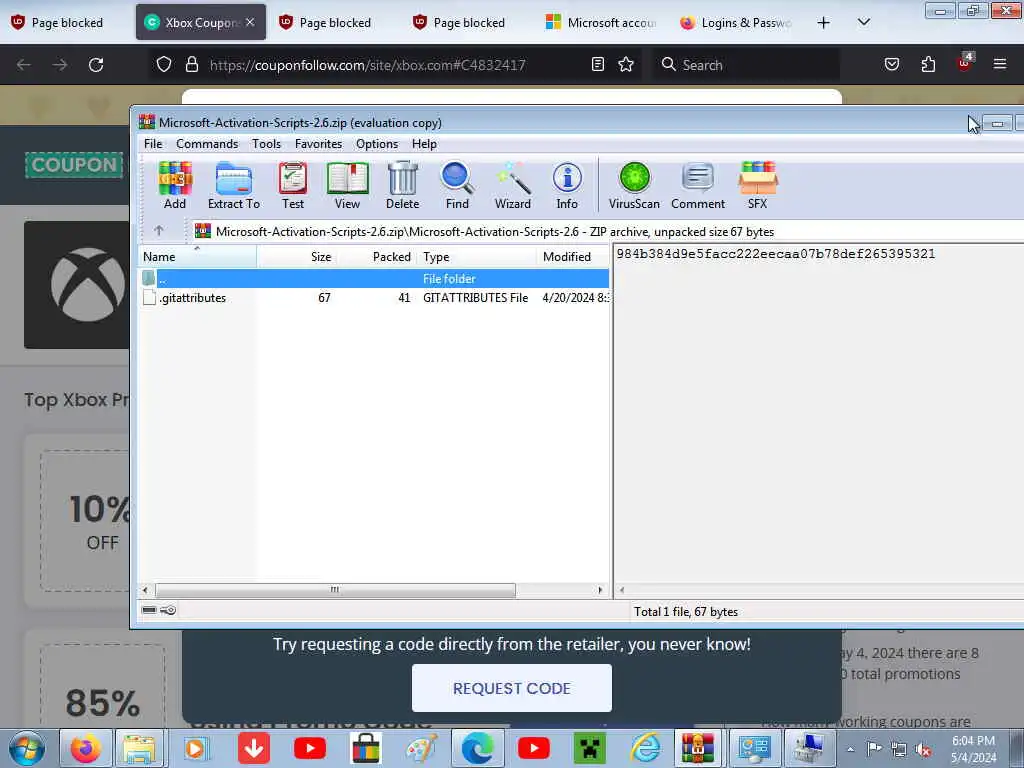This screenshot has width=1024, height=768.
Task: Click the Firefox tracking protection shield icon
Action: pos(164,65)
